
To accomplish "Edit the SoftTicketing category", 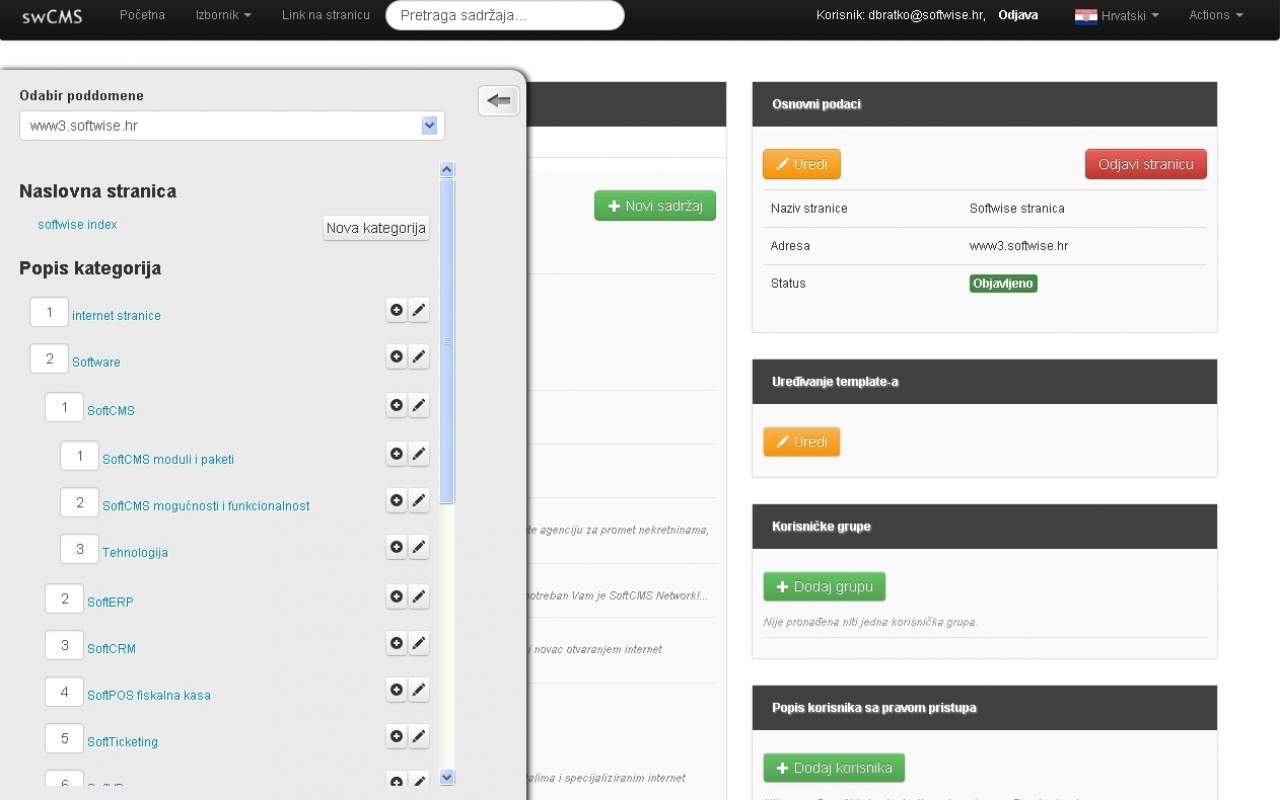I will click(x=419, y=736).
